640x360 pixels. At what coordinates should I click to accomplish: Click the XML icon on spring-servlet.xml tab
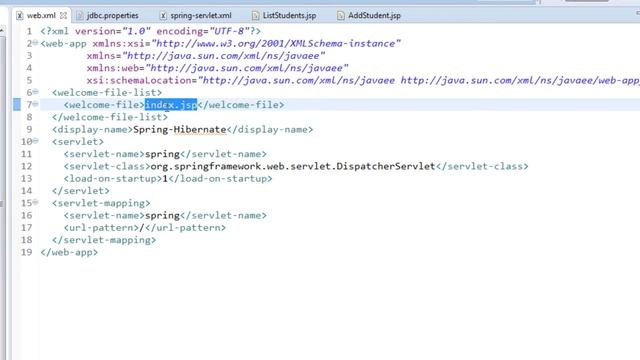click(x=163, y=16)
